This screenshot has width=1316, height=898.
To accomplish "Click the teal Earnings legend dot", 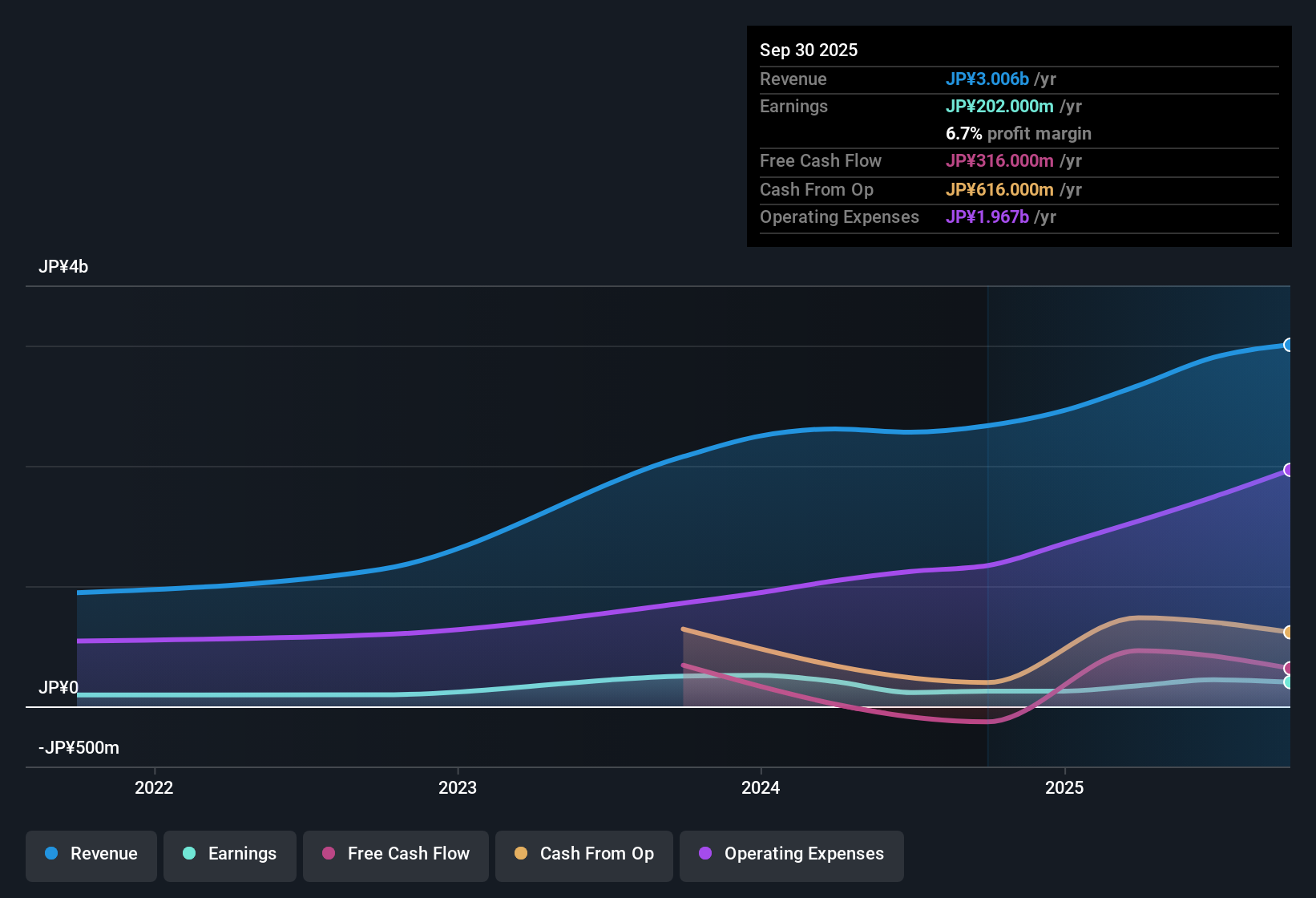I will (189, 854).
